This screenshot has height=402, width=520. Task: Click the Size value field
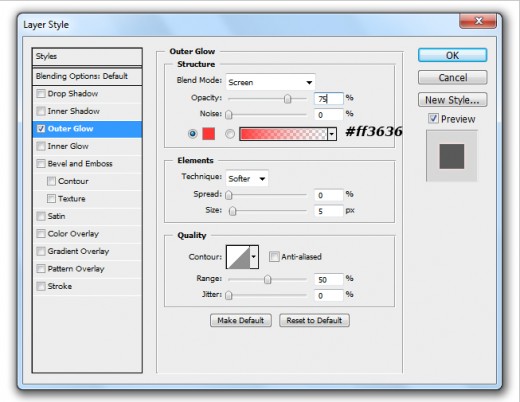coord(329,211)
